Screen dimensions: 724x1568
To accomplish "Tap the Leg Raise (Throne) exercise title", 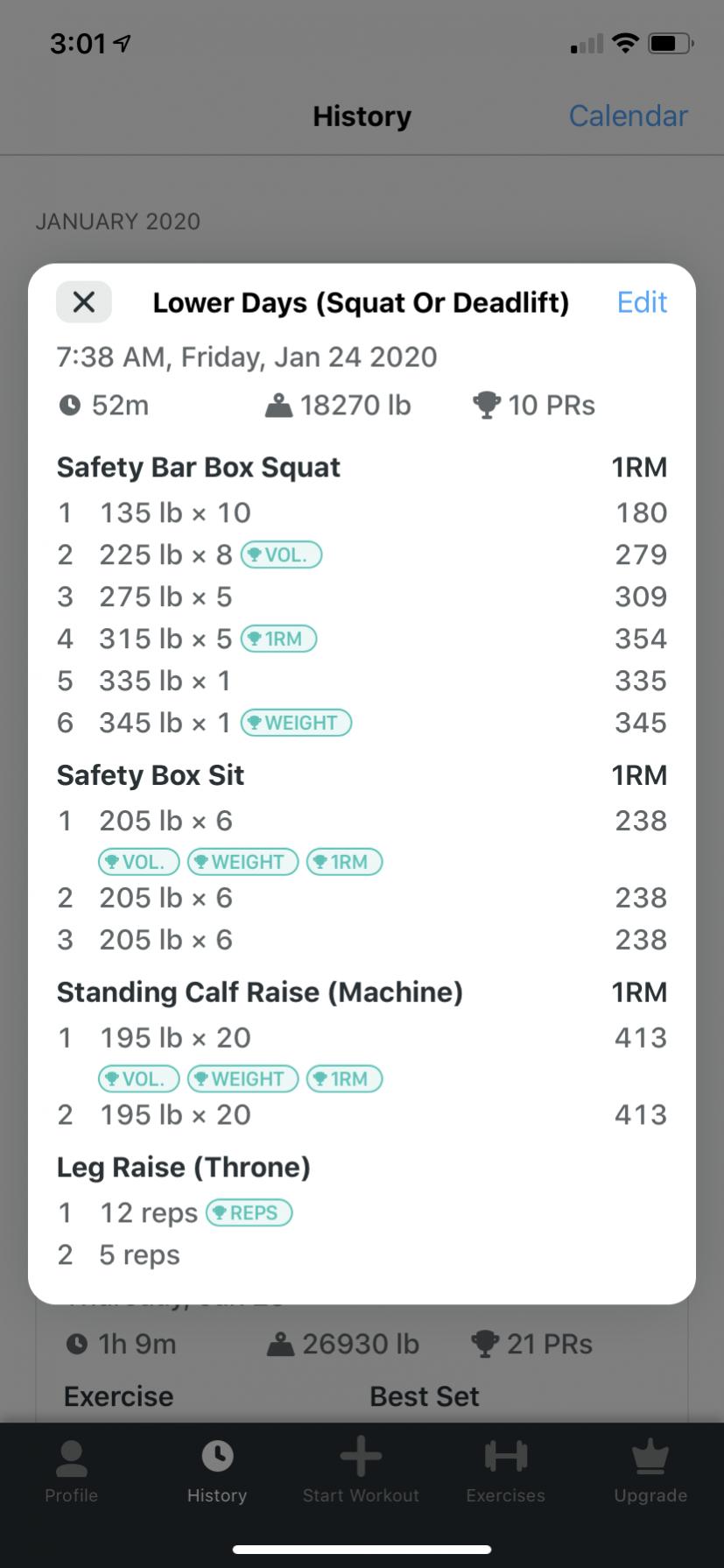I will tap(184, 1168).
